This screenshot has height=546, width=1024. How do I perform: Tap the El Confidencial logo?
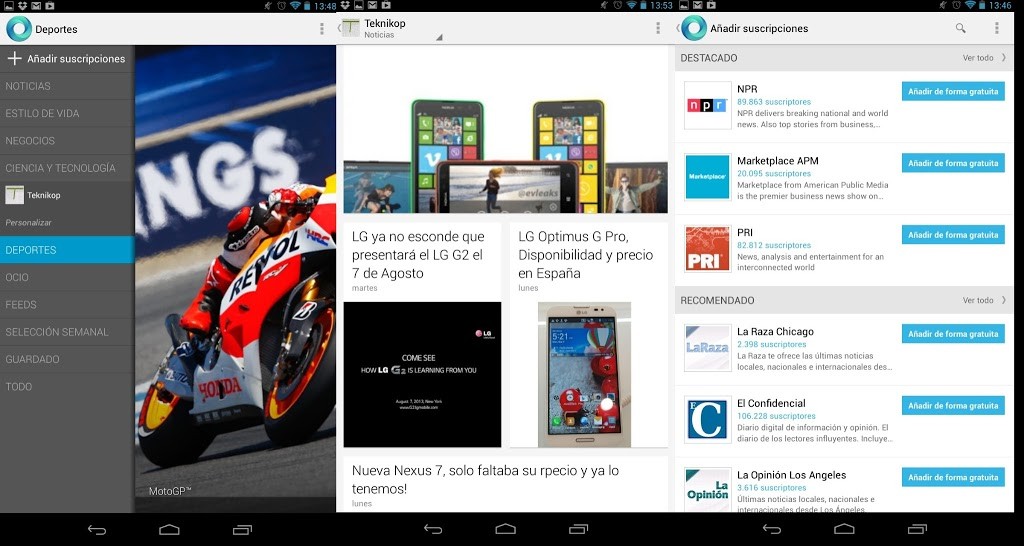(707, 419)
